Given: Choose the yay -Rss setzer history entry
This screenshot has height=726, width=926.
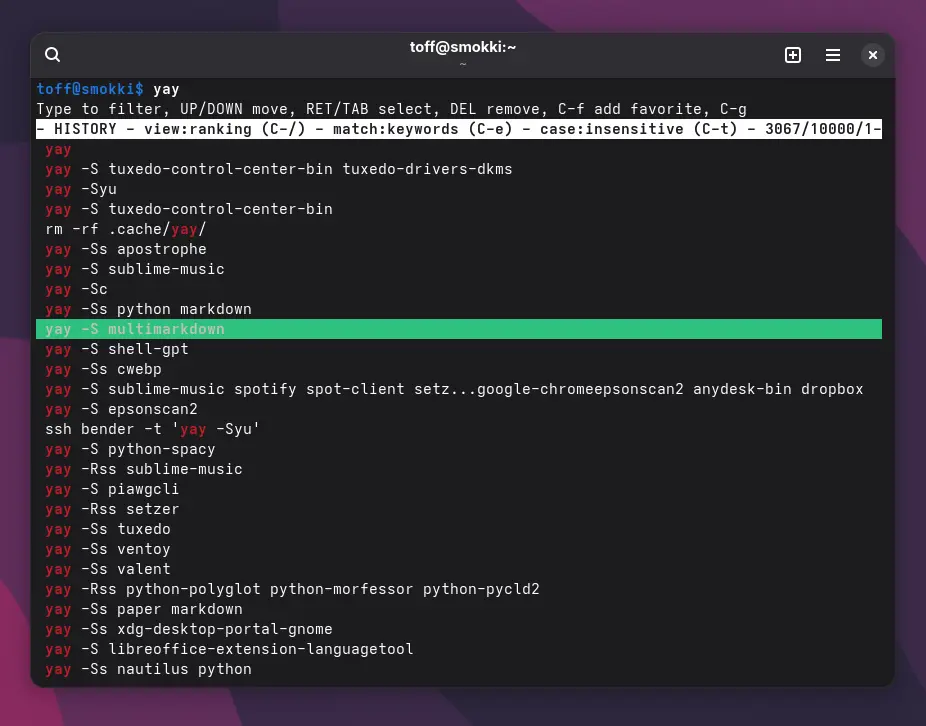Looking at the screenshot, I should (x=112, y=509).
